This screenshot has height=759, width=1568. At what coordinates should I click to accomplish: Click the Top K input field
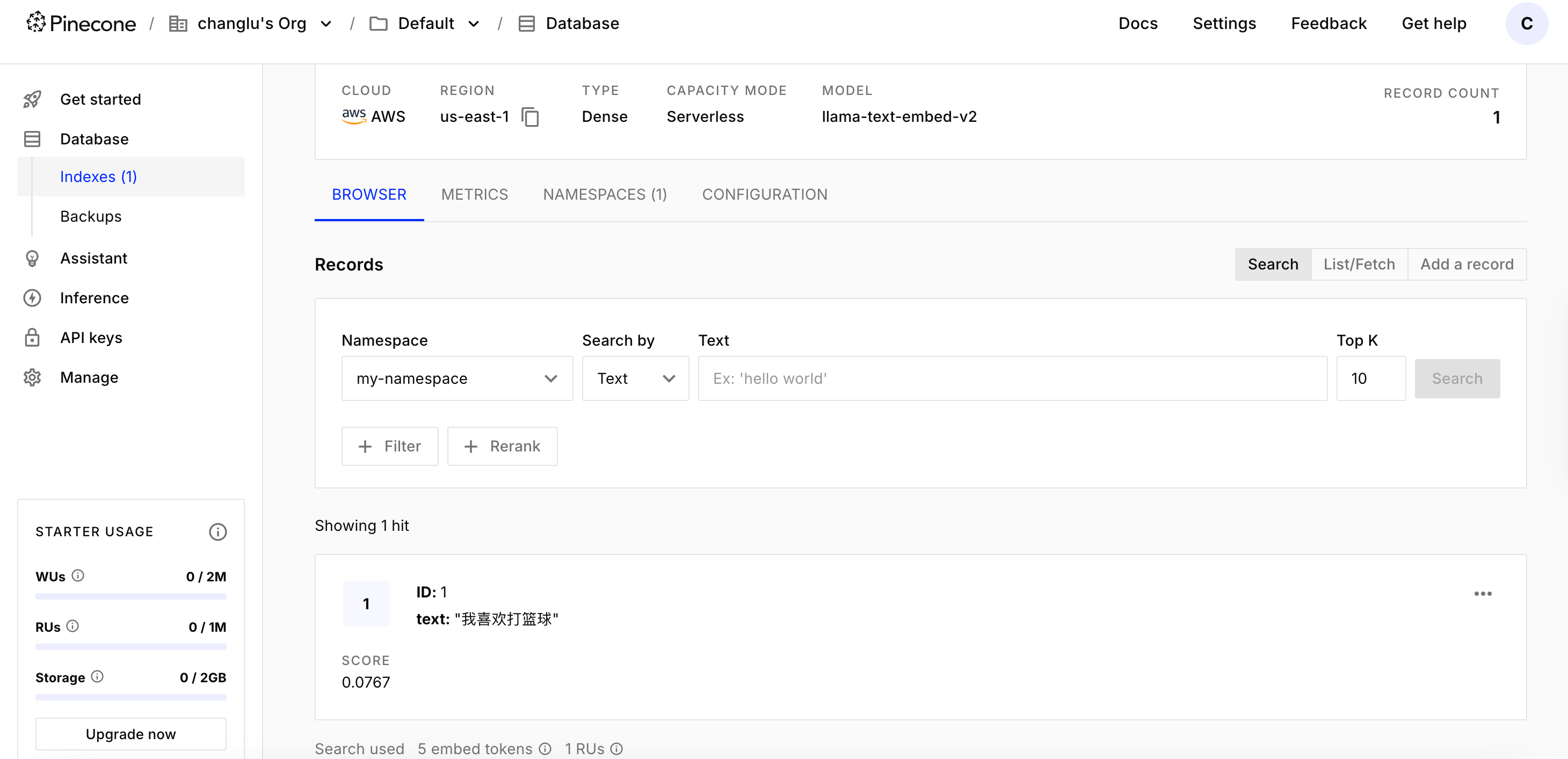coord(1371,378)
